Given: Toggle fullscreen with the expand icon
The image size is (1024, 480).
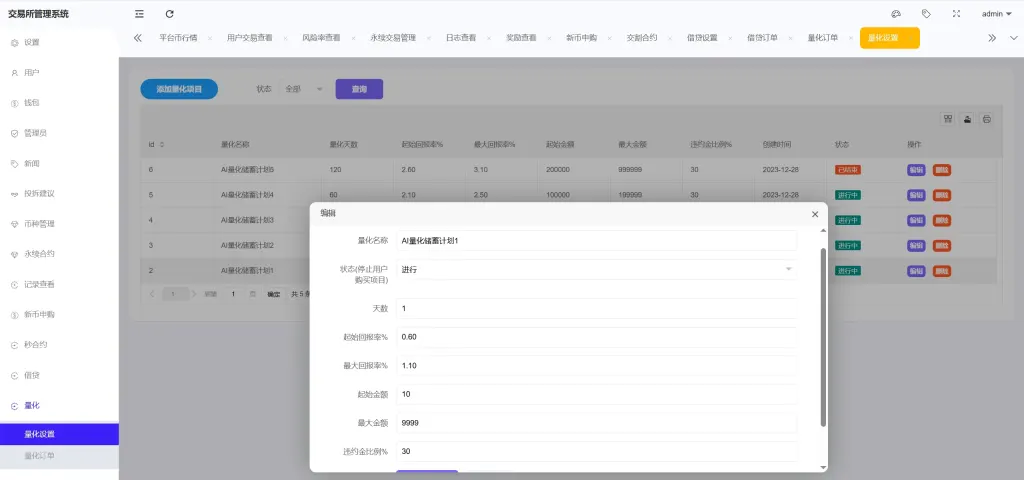Looking at the screenshot, I should (x=956, y=14).
